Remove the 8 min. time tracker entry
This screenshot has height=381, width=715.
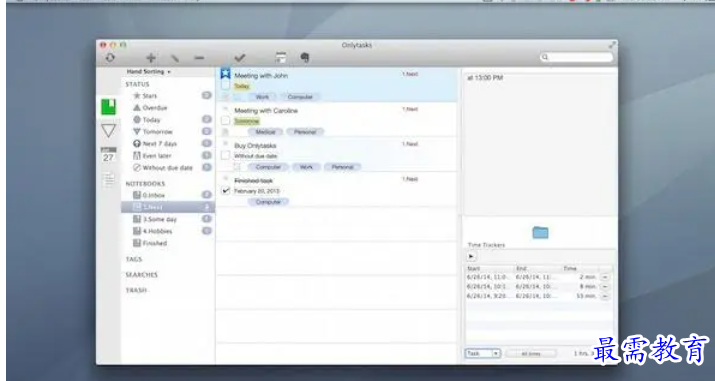pyautogui.click(x=605, y=287)
